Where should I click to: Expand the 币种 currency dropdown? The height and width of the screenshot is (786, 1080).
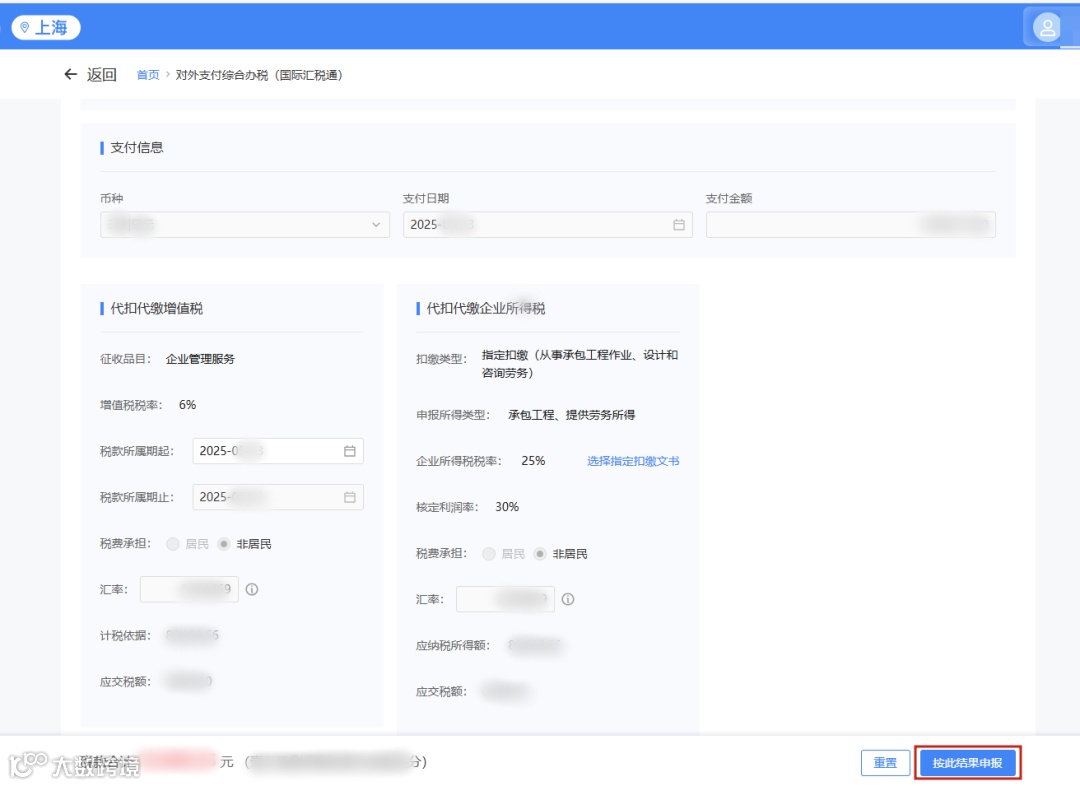pos(245,225)
